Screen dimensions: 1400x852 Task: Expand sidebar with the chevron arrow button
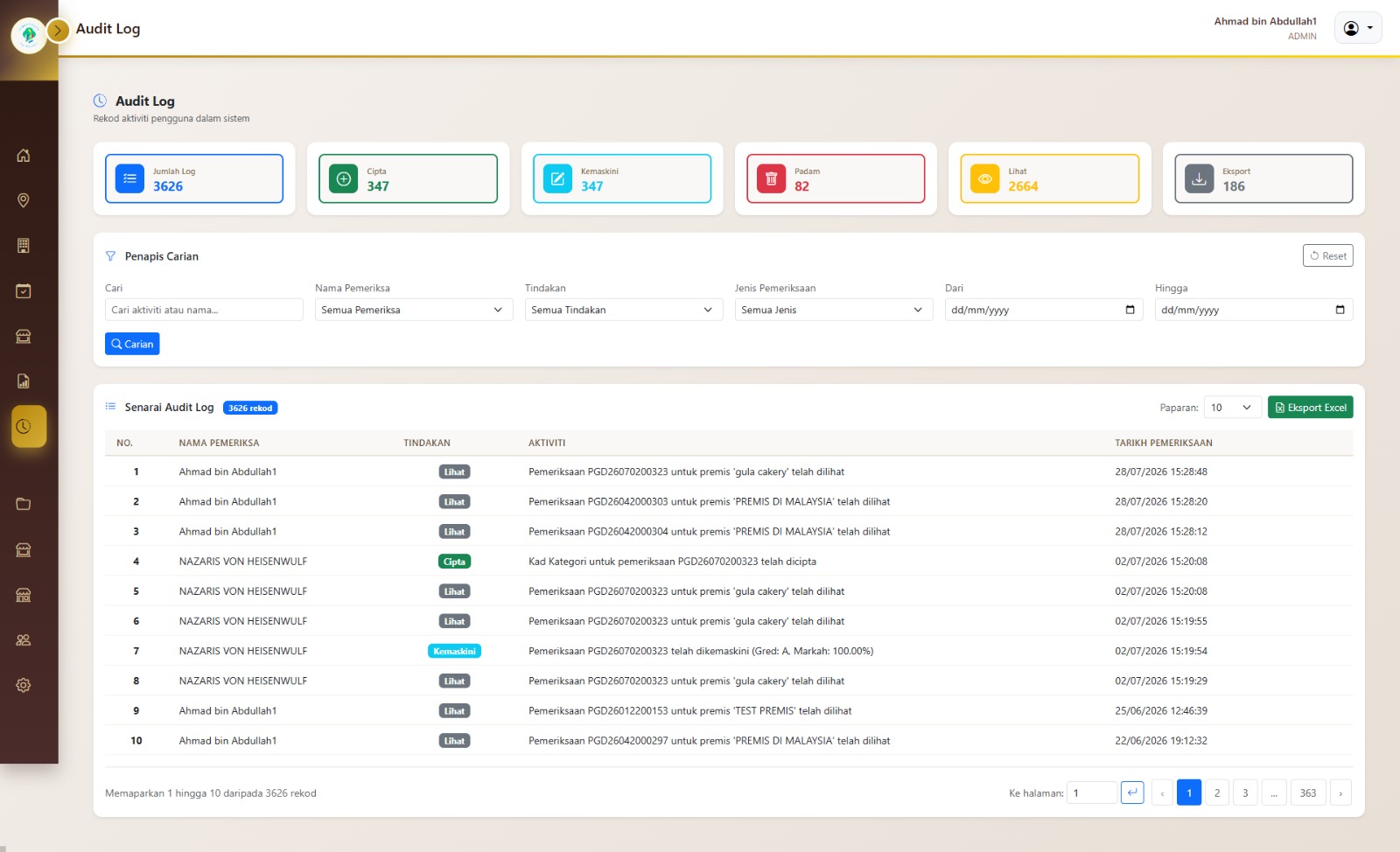58,31
